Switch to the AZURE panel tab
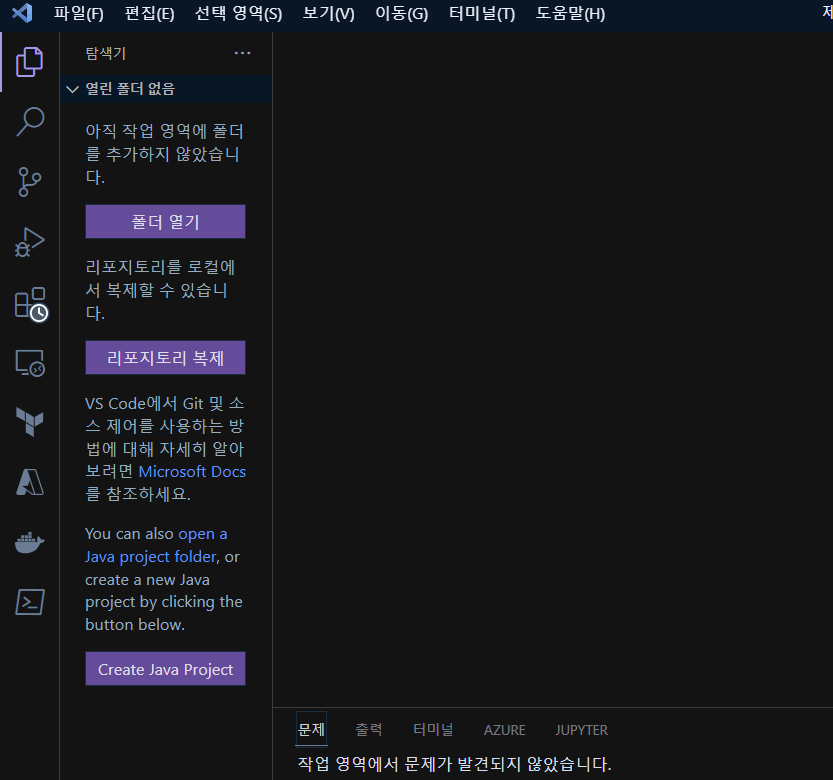Viewport: 833px width, 780px height. click(x=504, y=730)
